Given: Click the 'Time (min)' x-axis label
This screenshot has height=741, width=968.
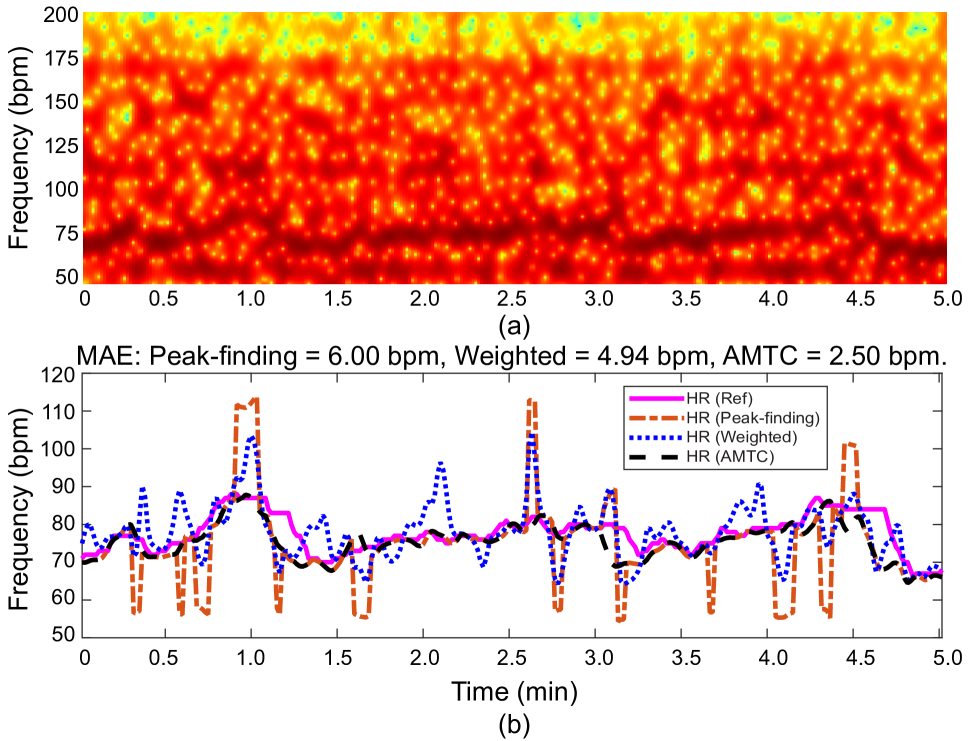Looking at the screenshot, I should pos(514,691).
